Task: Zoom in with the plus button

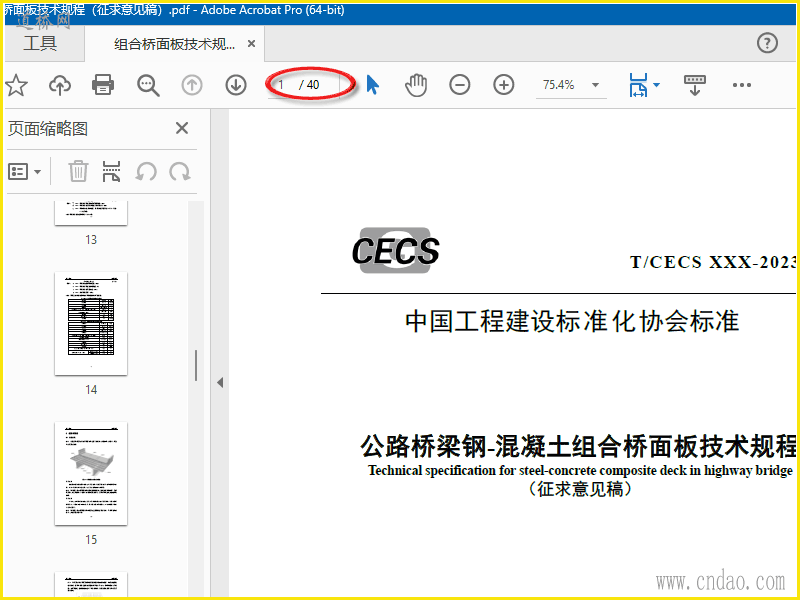Action: [x=504, y=85]
